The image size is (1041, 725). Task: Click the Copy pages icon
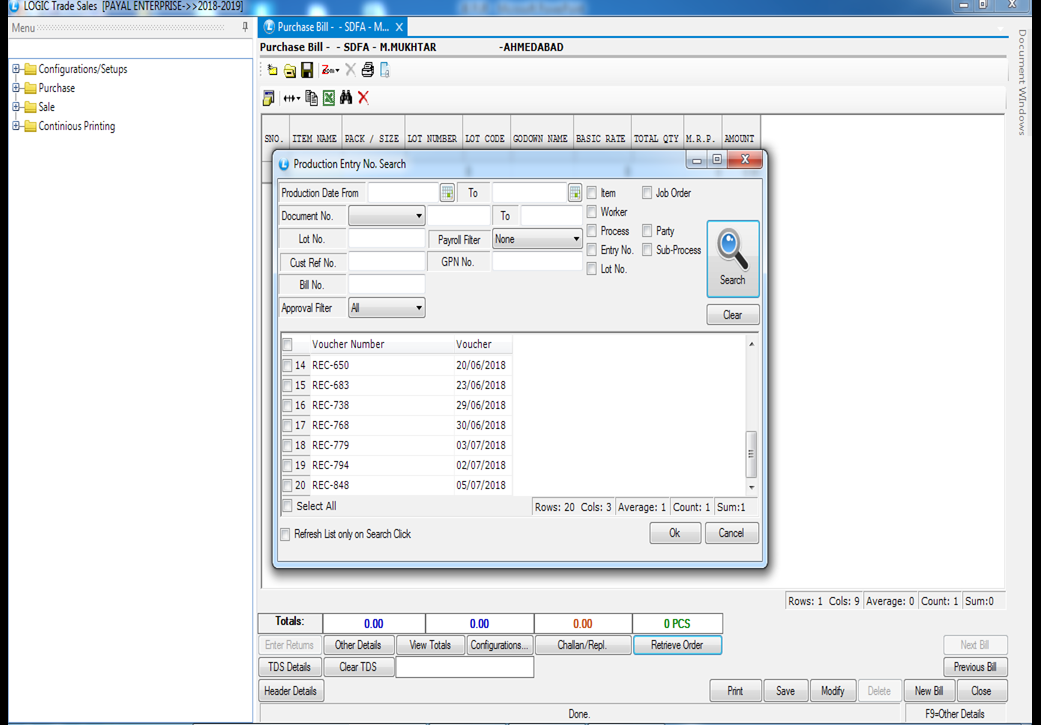(311, 98)
